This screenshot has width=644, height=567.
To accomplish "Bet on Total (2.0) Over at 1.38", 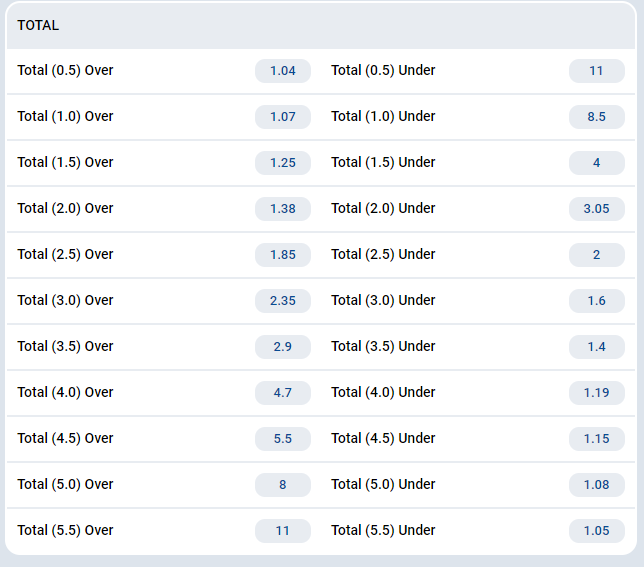I will 282,209.
